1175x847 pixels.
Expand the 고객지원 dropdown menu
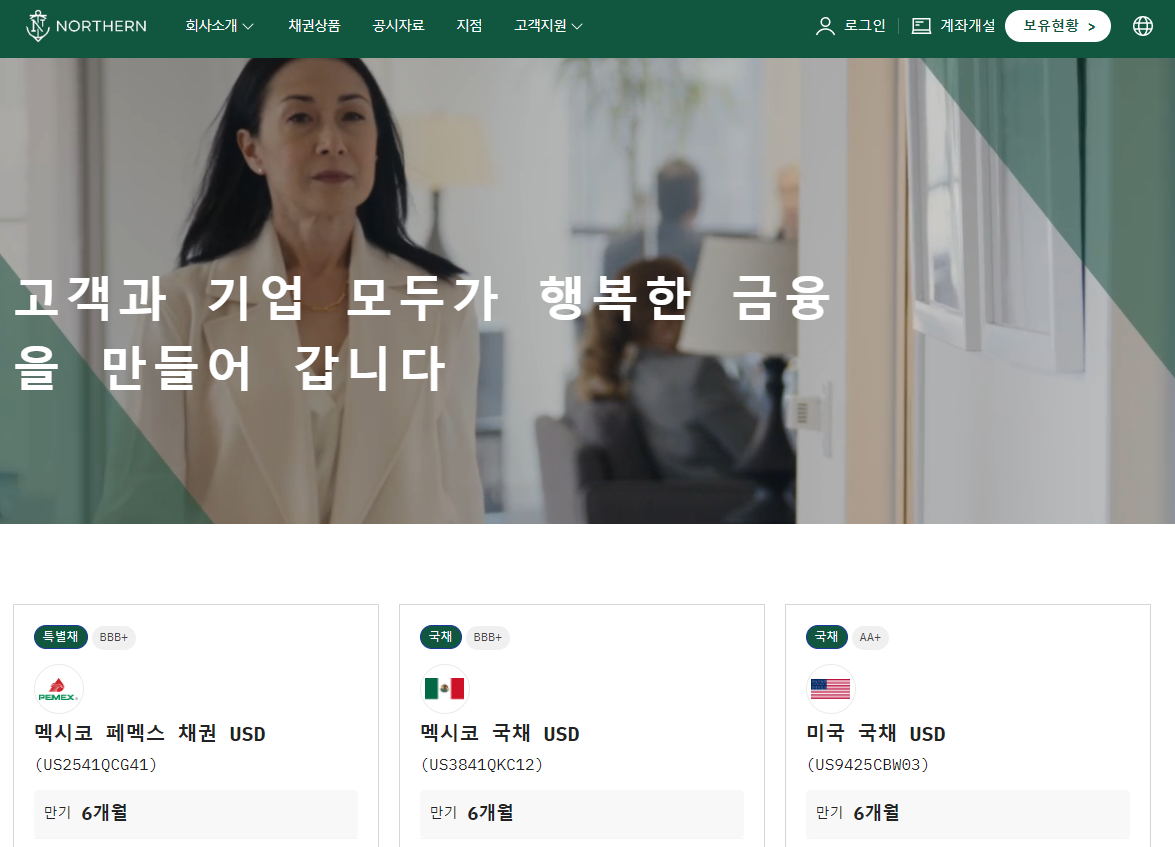[549, 26]
